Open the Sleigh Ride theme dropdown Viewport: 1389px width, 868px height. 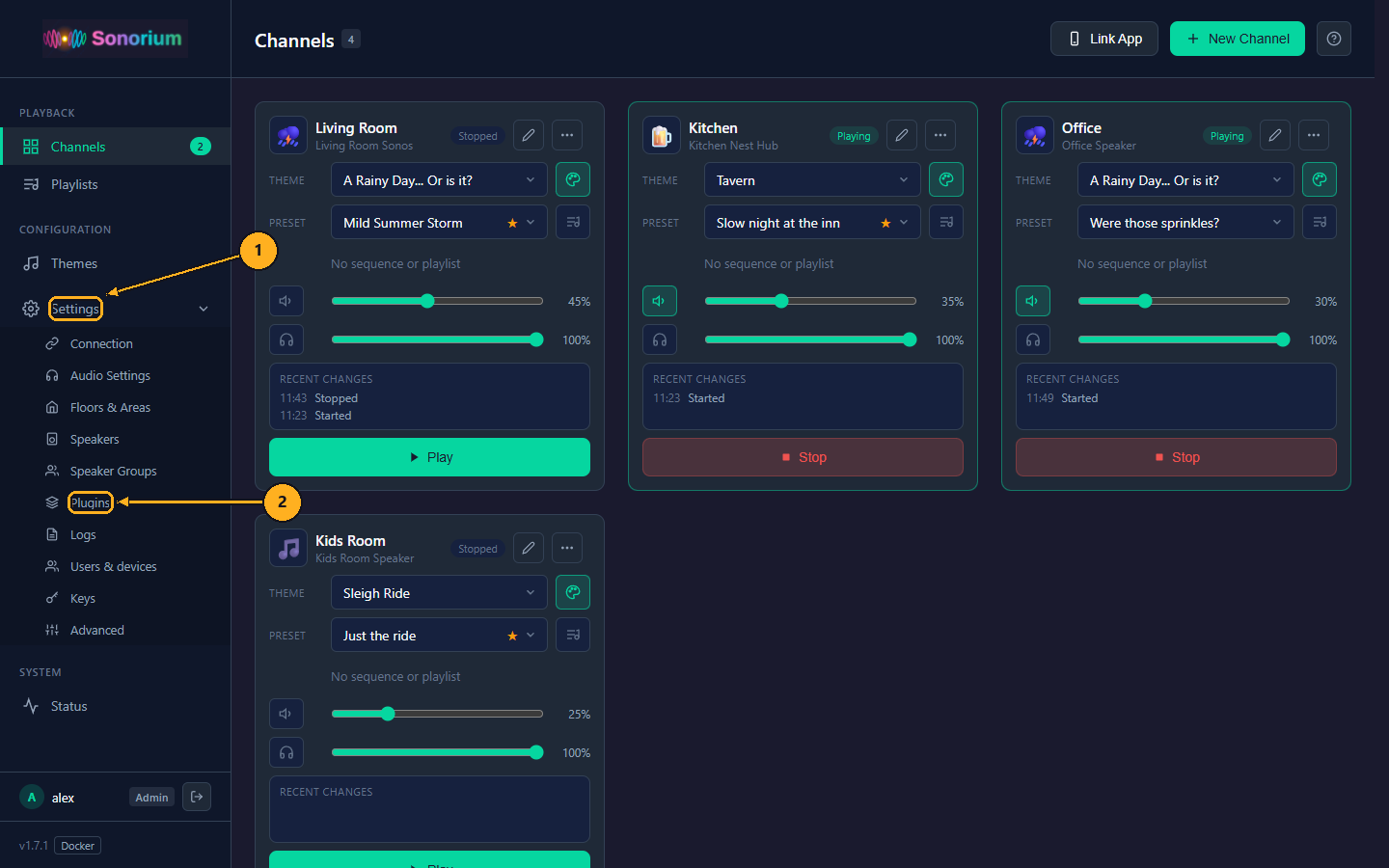click(x=439, y=592)
